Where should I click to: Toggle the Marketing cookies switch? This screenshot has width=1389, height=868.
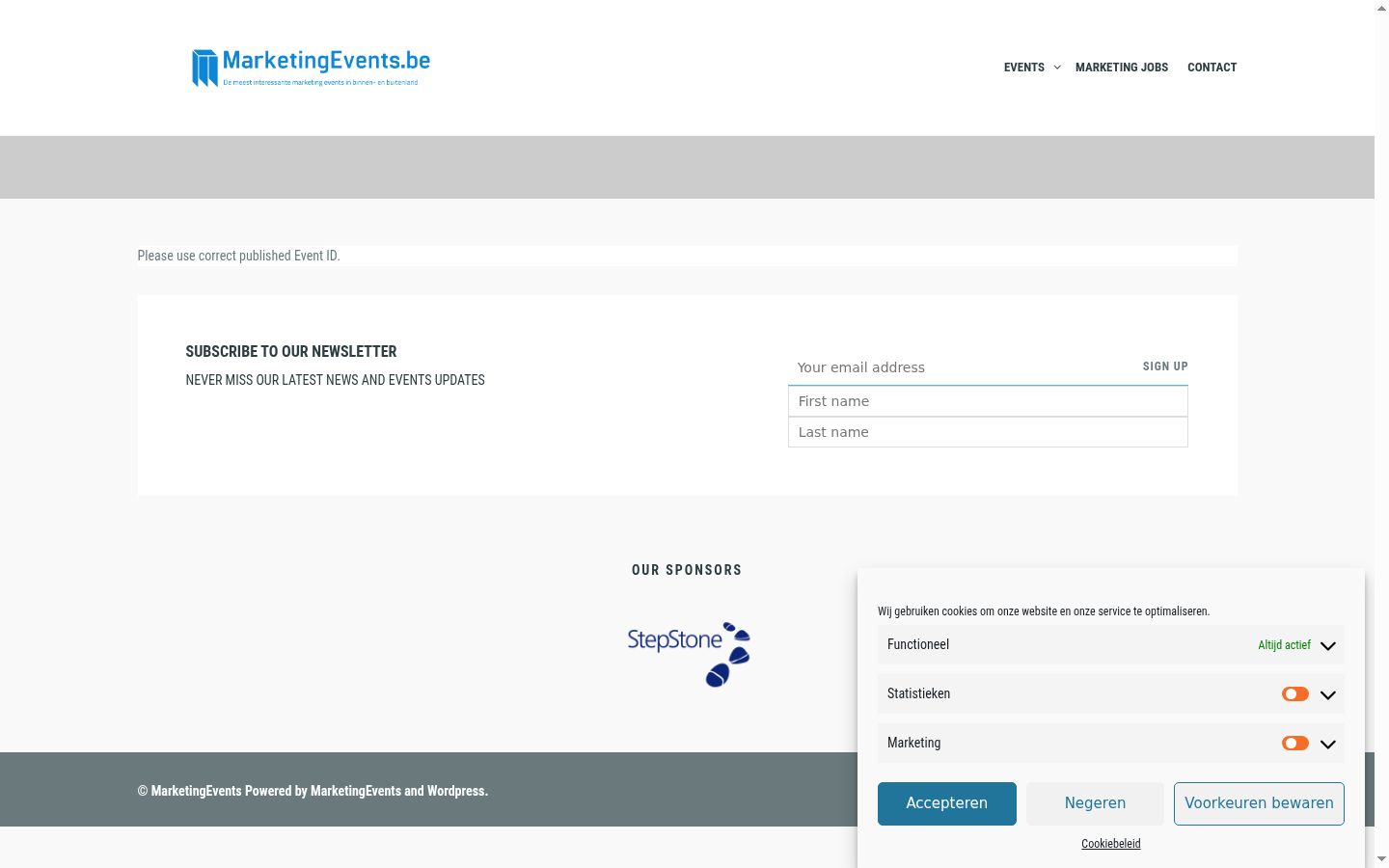1295,743
